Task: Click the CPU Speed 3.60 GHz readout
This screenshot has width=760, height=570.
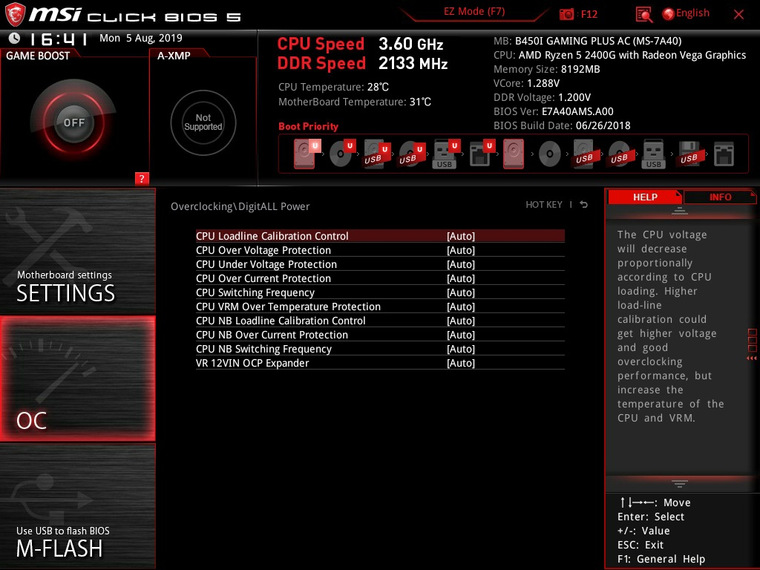Action: [360, 44]
